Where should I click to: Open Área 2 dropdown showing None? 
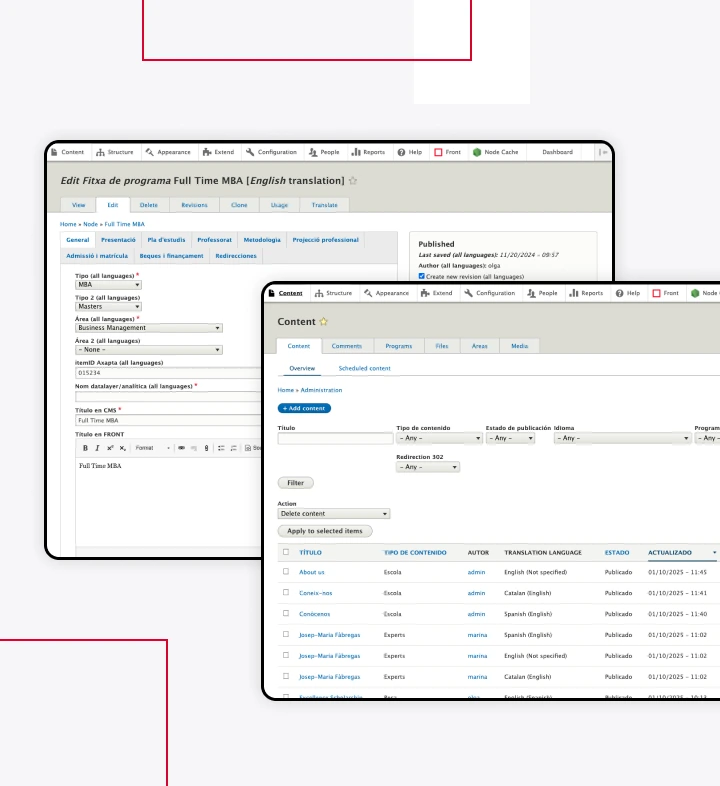point(149,349)
